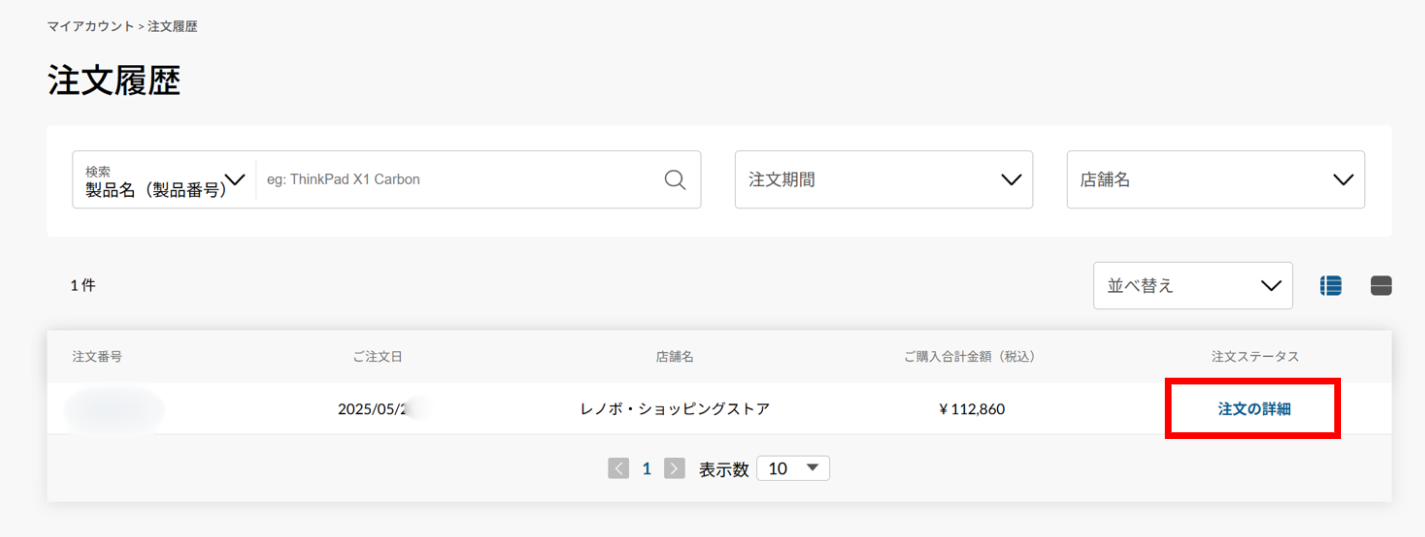The height and width of the screenshot is (537, 1425).
Task: Switch to list view icon
Action: click(1330, 286)
